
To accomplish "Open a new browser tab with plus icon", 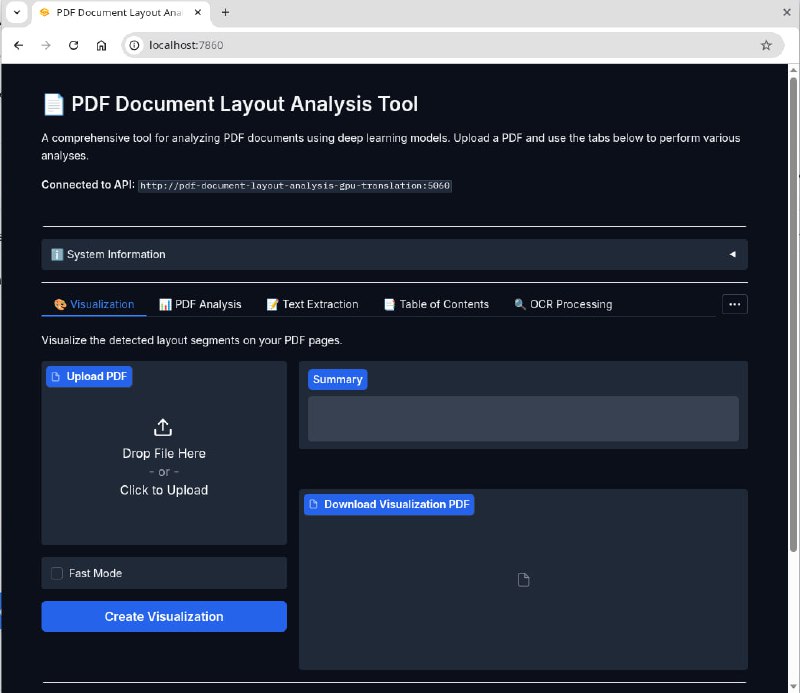I will (225, 12).
